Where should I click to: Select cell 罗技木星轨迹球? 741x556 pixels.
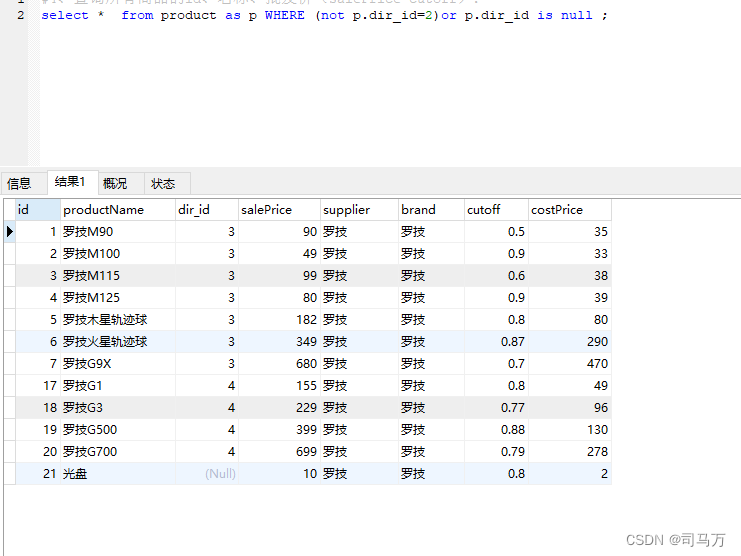118,320
